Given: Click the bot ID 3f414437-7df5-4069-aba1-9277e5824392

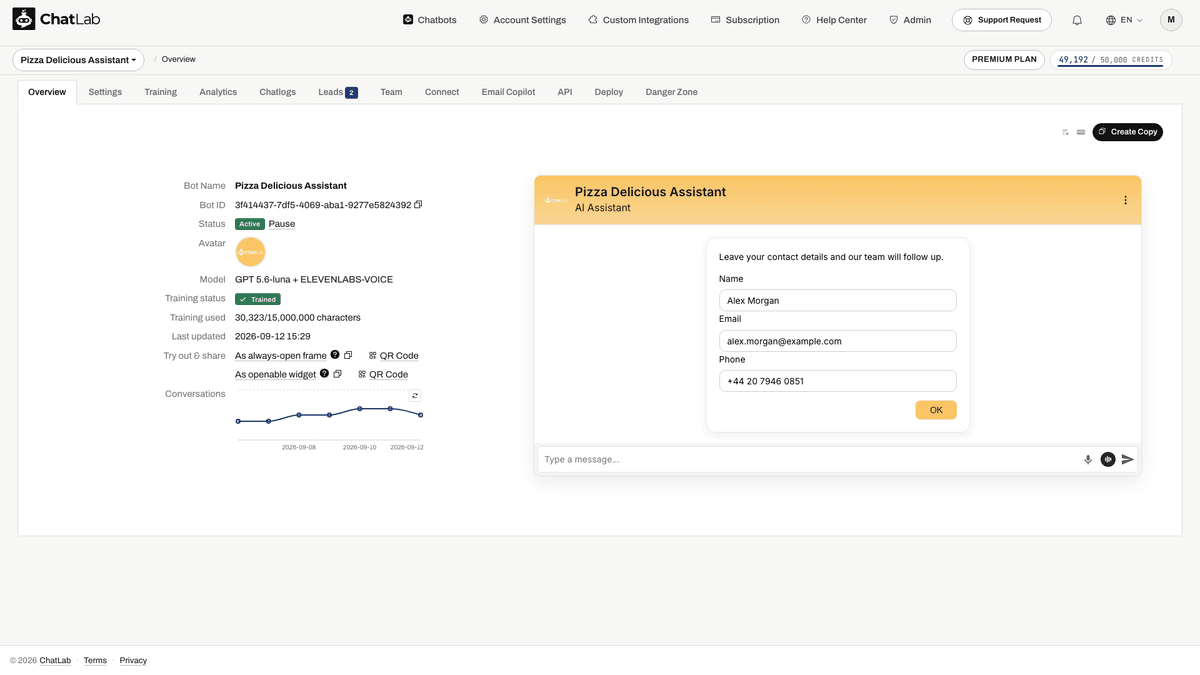Looking at the screenshot, I should 323,205.
